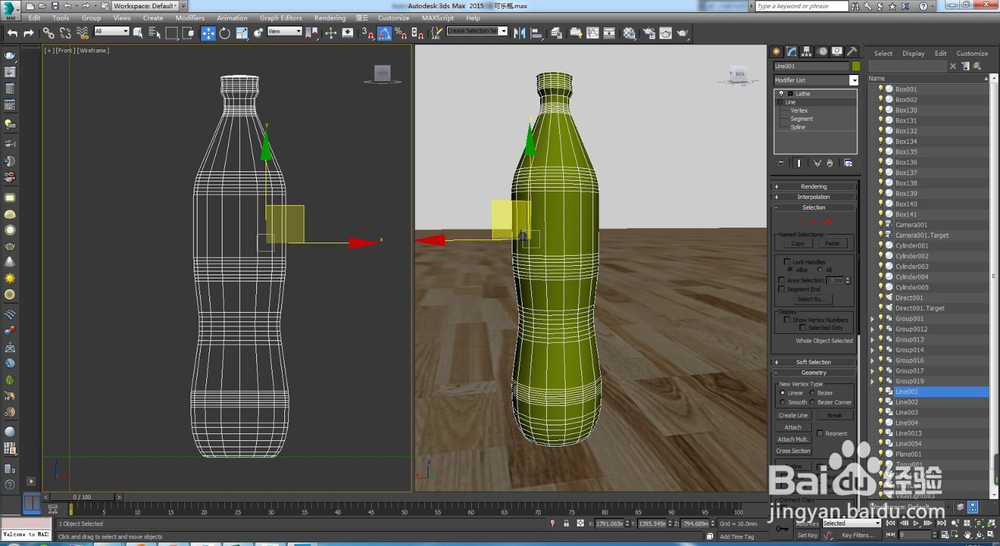Activate the Select and Scale tool

242,33
